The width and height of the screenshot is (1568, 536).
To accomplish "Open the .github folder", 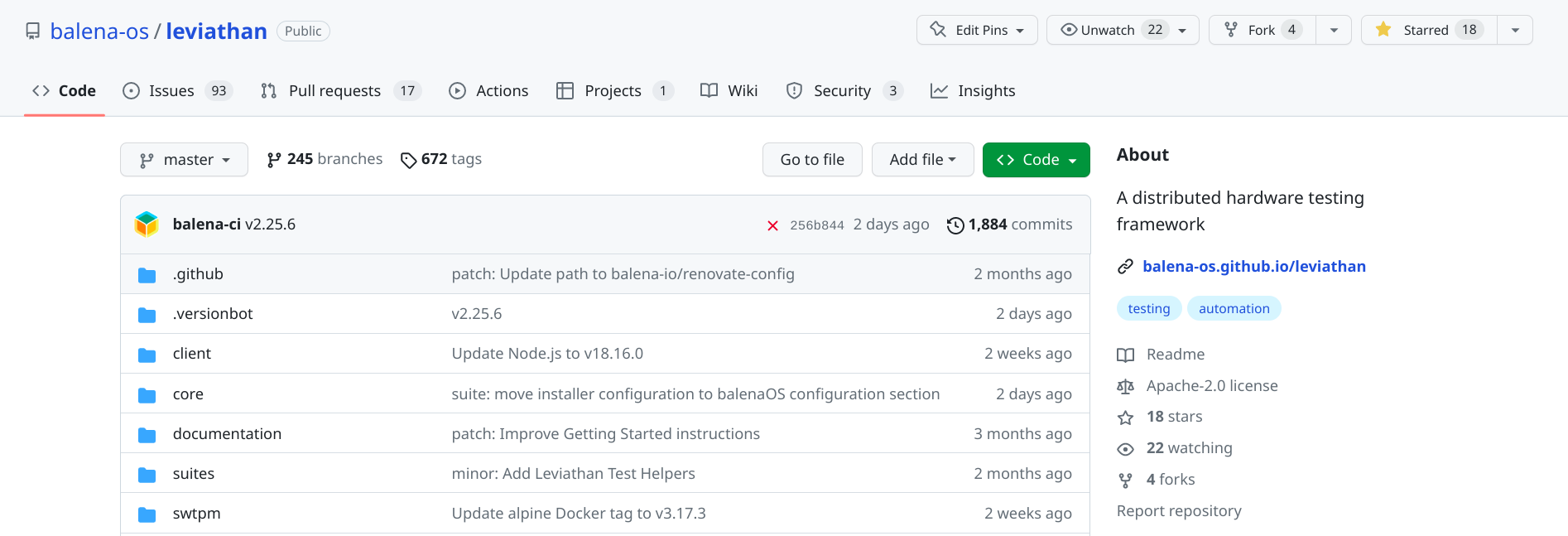I will point(198,274).
